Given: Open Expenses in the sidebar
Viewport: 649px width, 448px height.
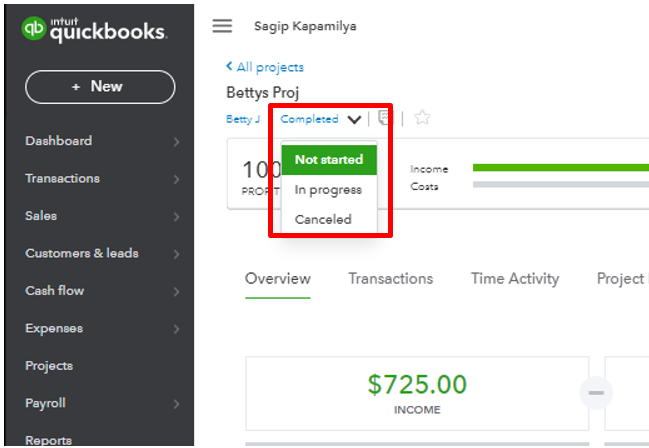Looking at the screenshot, I should point(54,328).
